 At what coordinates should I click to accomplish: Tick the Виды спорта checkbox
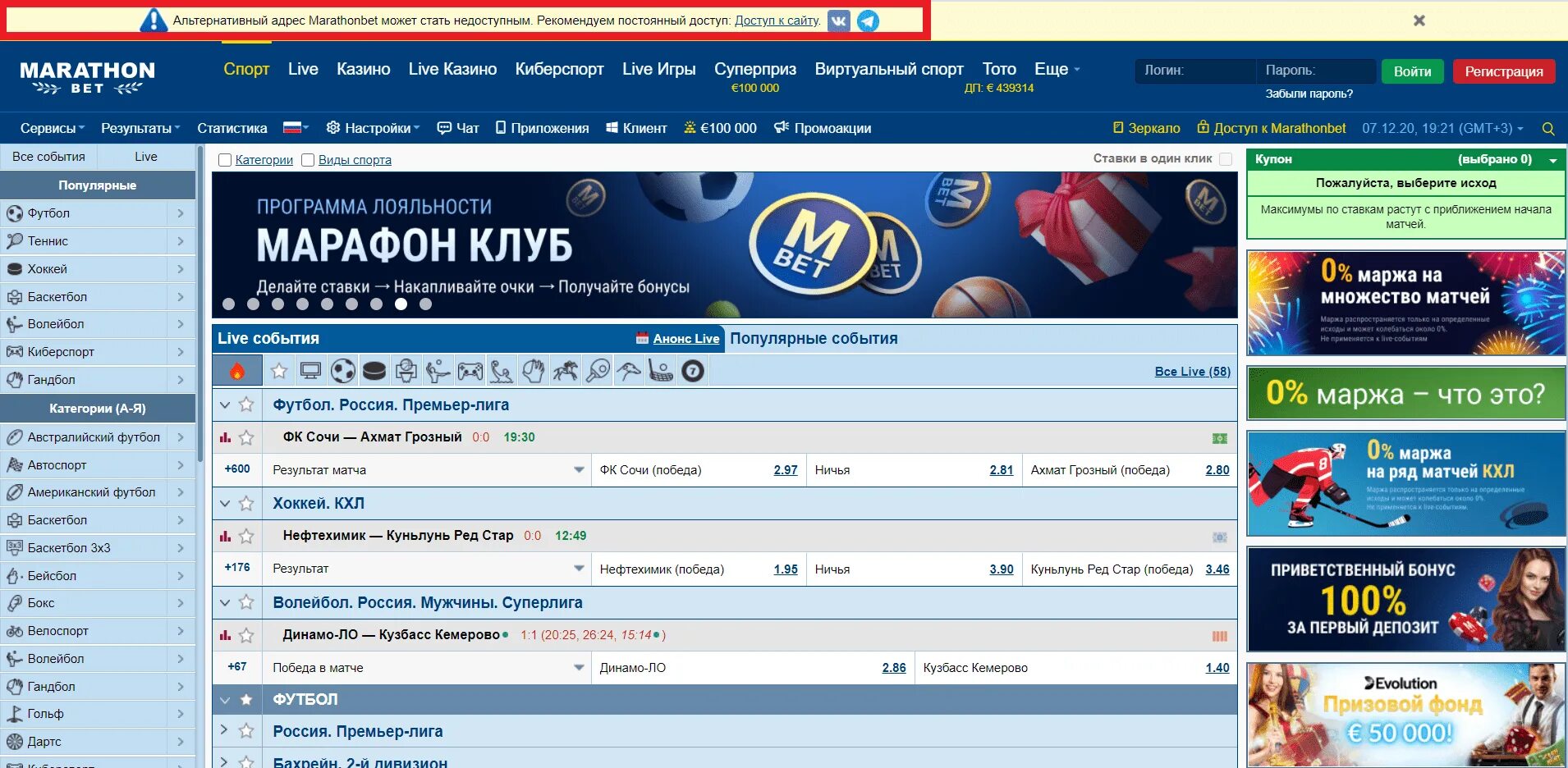click(308, 160)
